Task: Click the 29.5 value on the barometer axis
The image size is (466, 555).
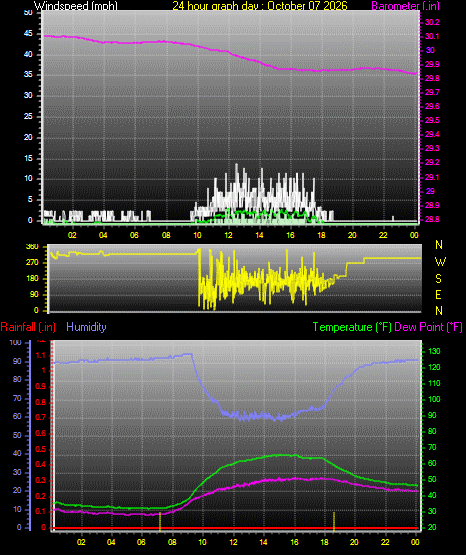Action: [x=432, y=120]
